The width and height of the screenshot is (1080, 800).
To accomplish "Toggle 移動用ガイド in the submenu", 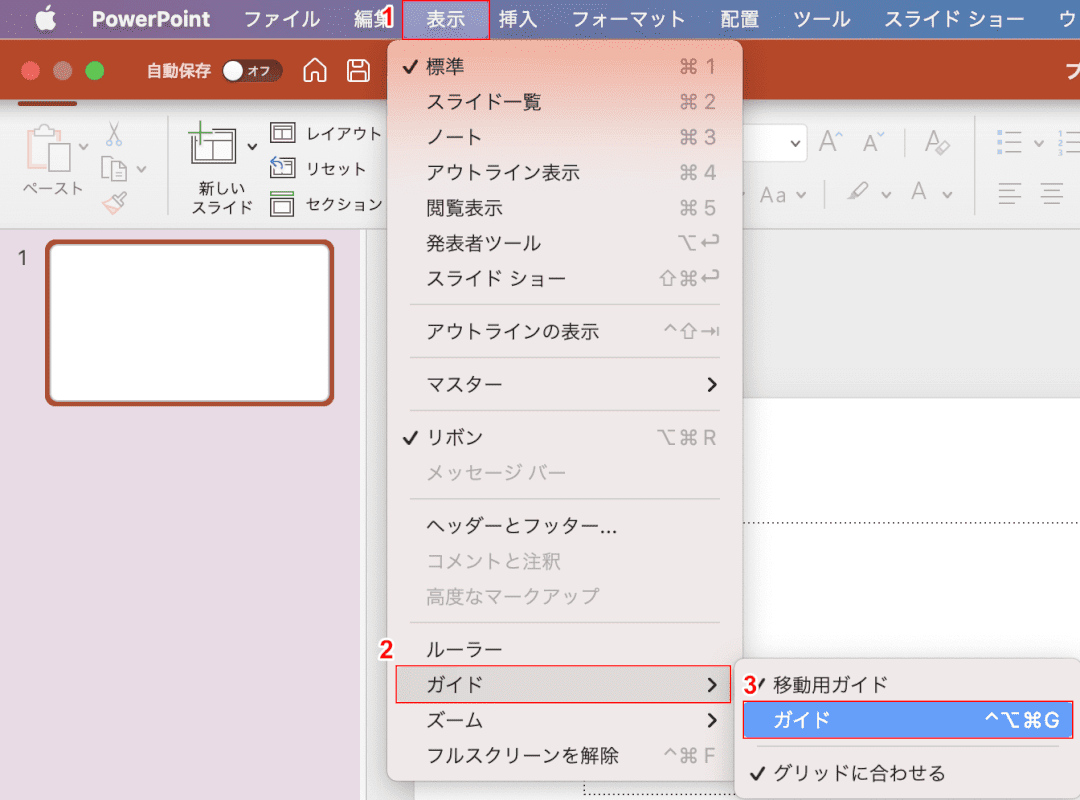I will [x=908, y=684].
